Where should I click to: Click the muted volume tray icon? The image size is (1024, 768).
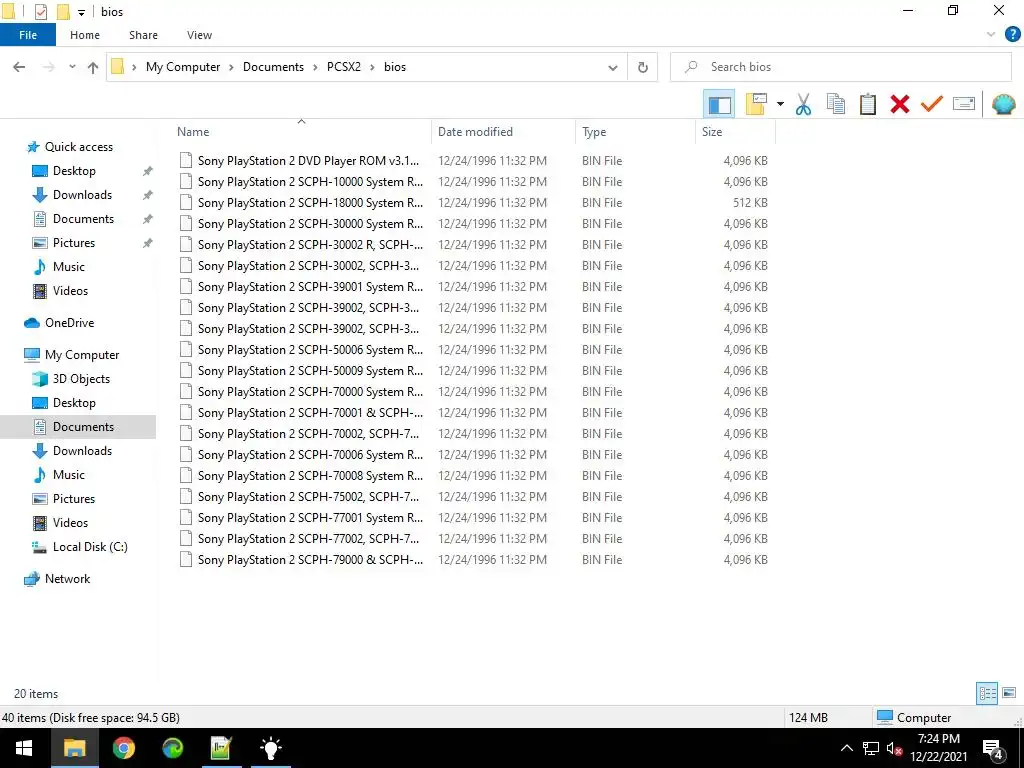point(894,749)
